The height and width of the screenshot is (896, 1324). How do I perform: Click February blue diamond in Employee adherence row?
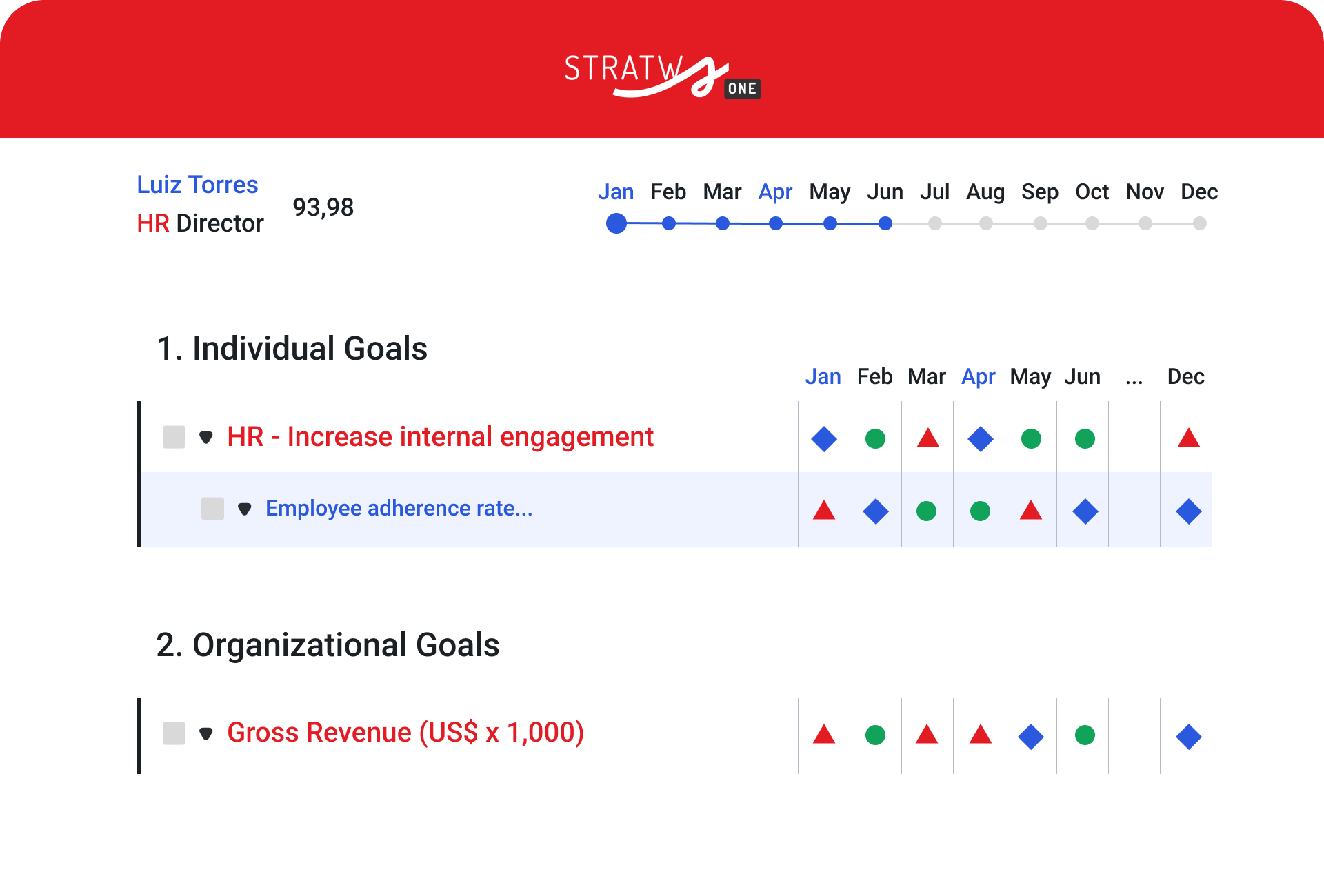pos(876,511)
